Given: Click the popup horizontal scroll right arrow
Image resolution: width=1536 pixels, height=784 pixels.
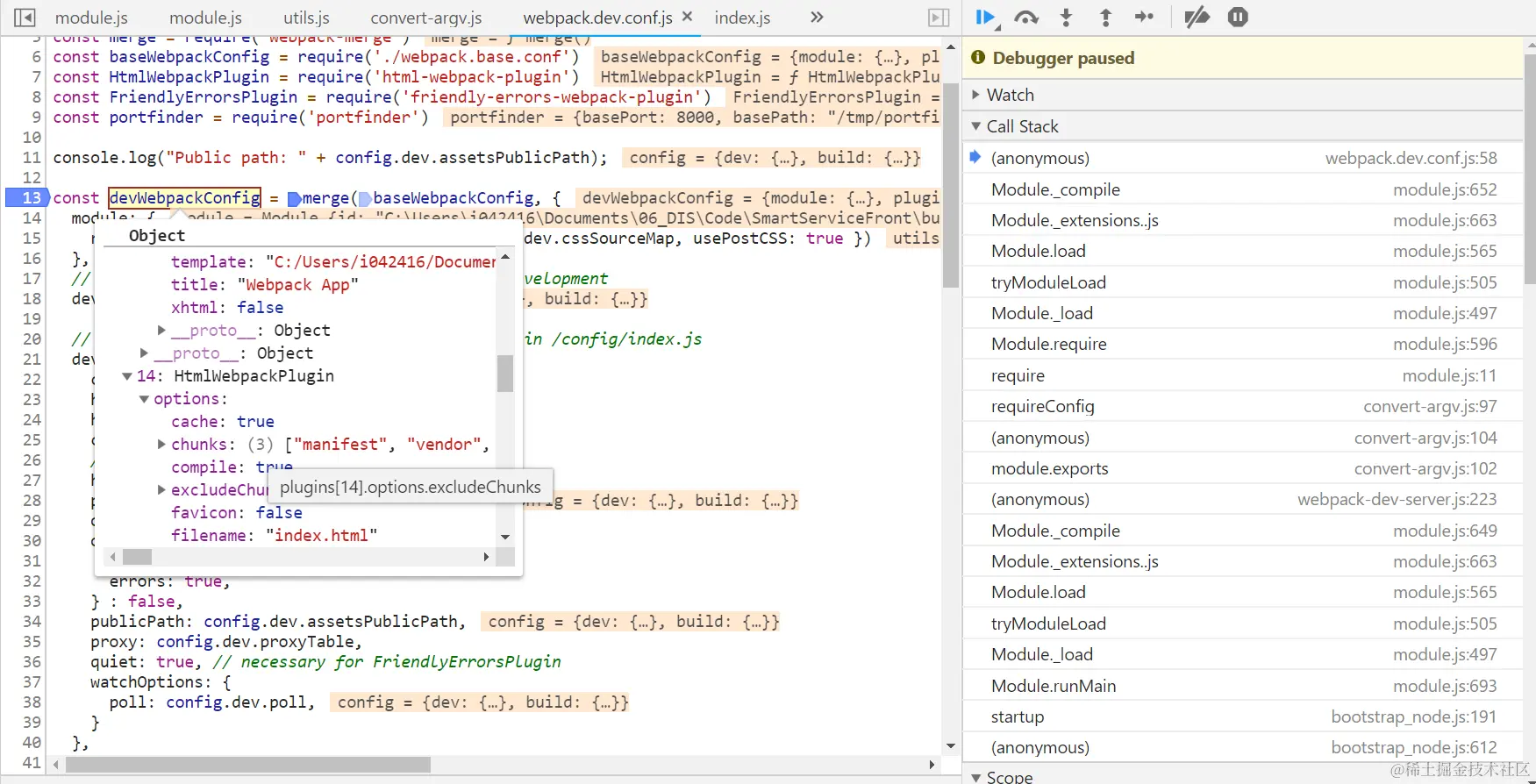Looking at the screenshot, I should coord(486,557).
